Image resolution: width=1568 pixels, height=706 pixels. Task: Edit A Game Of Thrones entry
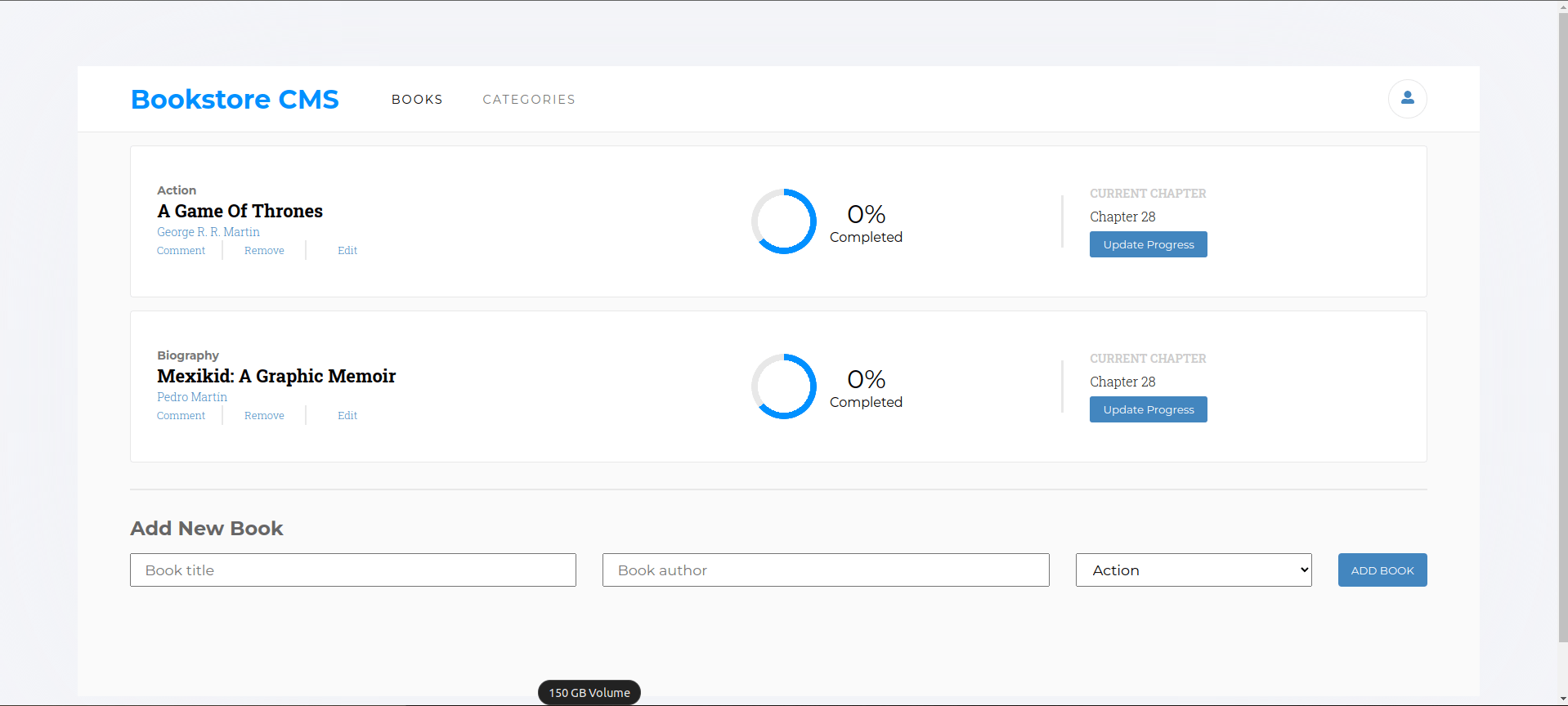(347, 251)
